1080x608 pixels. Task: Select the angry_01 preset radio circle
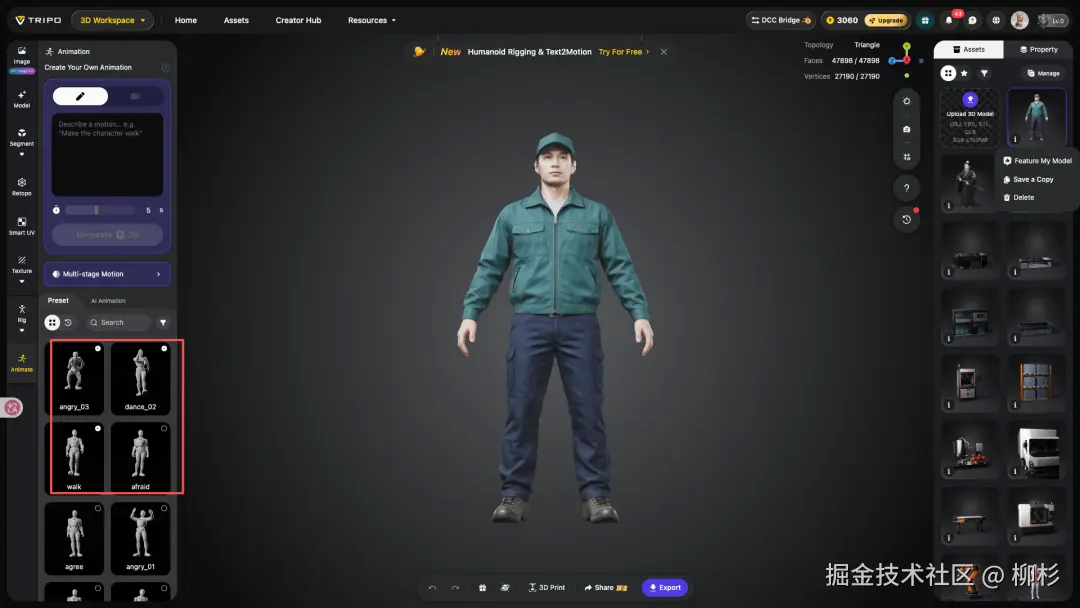click(164, 508)
